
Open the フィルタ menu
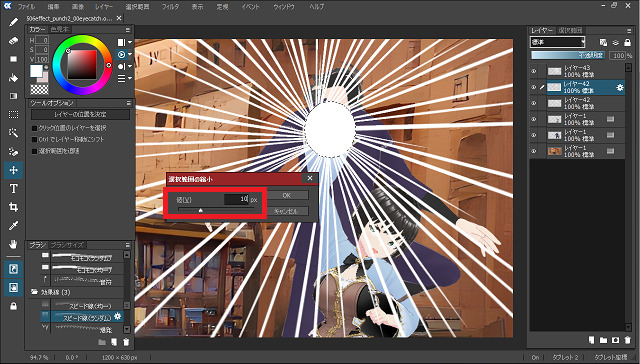pyautogui.click(x=170, y=7)
